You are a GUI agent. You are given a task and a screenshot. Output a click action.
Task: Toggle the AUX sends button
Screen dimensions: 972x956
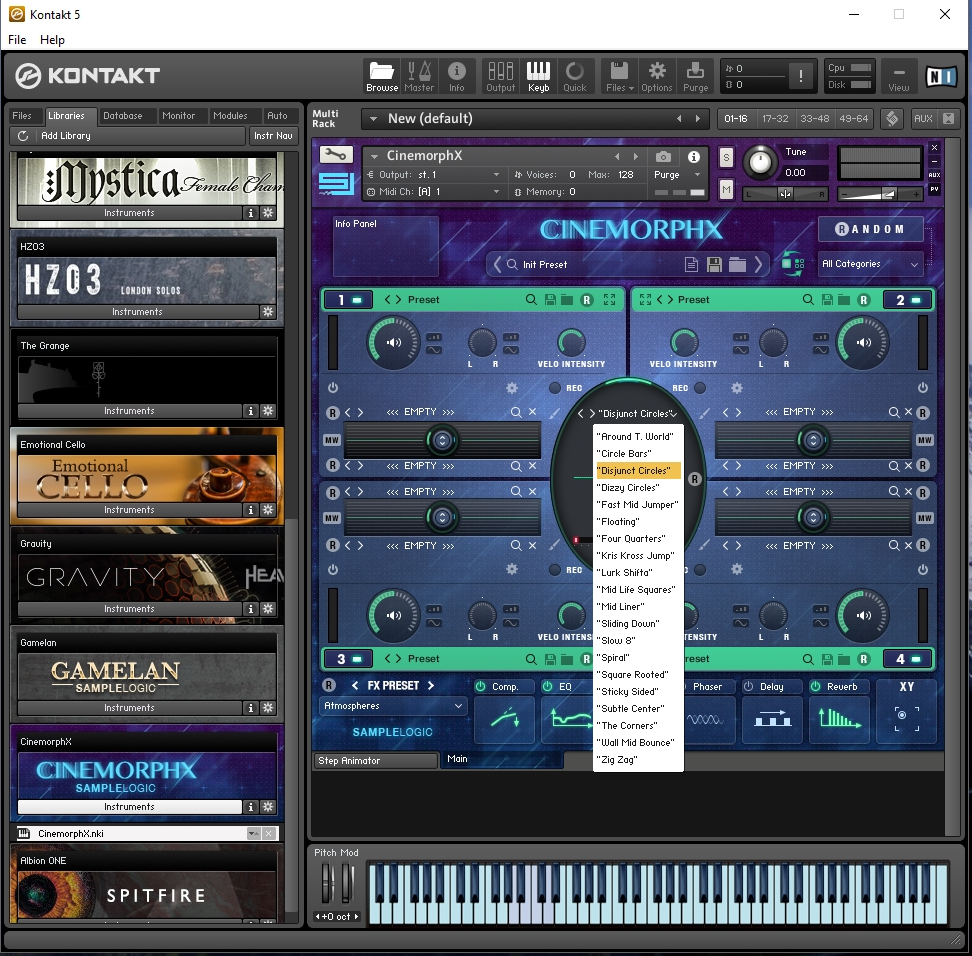pos(922,118)
